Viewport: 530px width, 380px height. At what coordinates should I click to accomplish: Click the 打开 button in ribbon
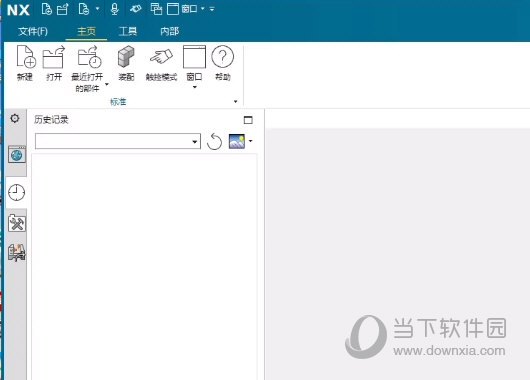tap(53, 63)
